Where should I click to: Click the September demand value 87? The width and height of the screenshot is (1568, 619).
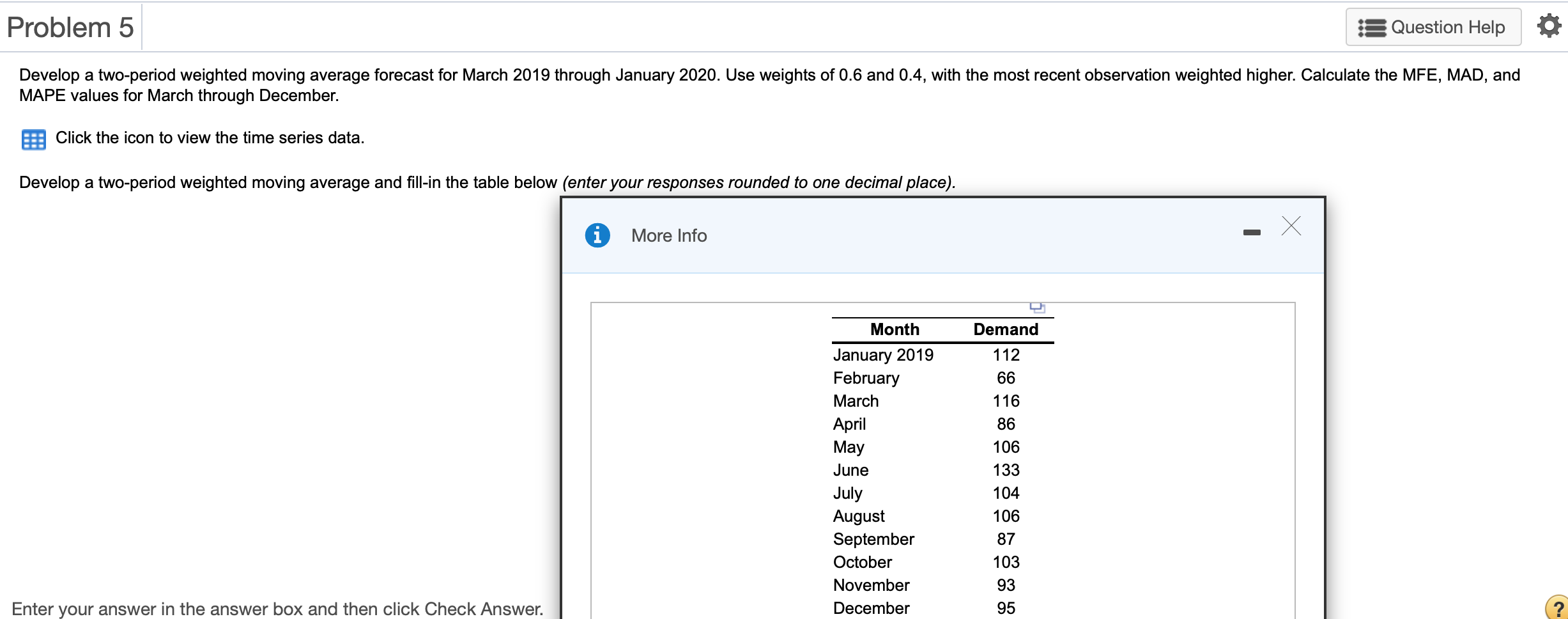[x=1006, y=539]
